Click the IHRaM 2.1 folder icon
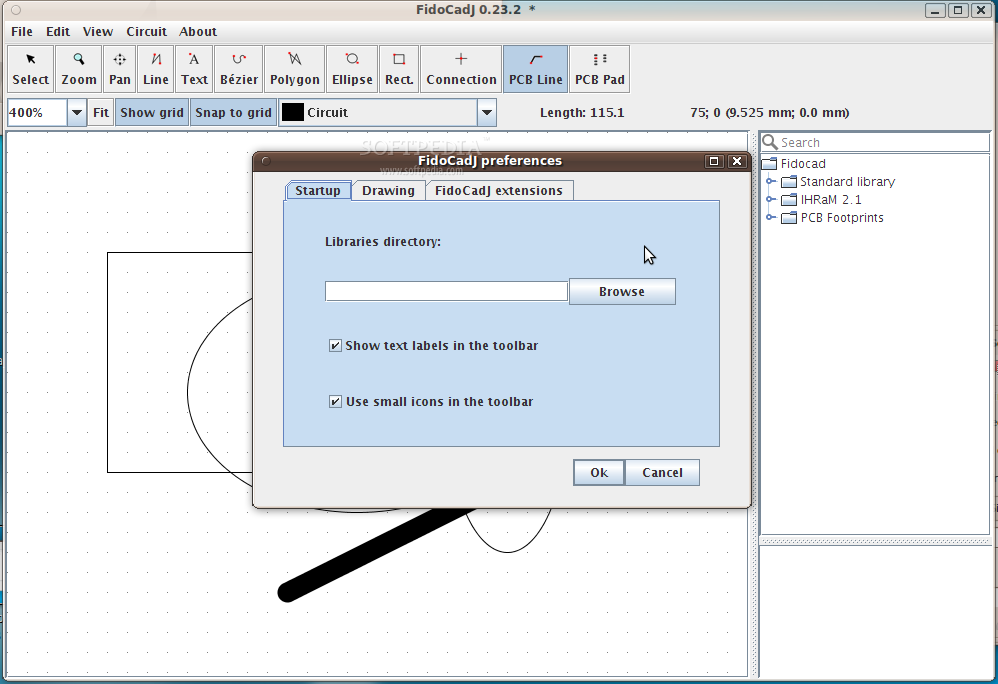The image size is (998, 684). 789,200
